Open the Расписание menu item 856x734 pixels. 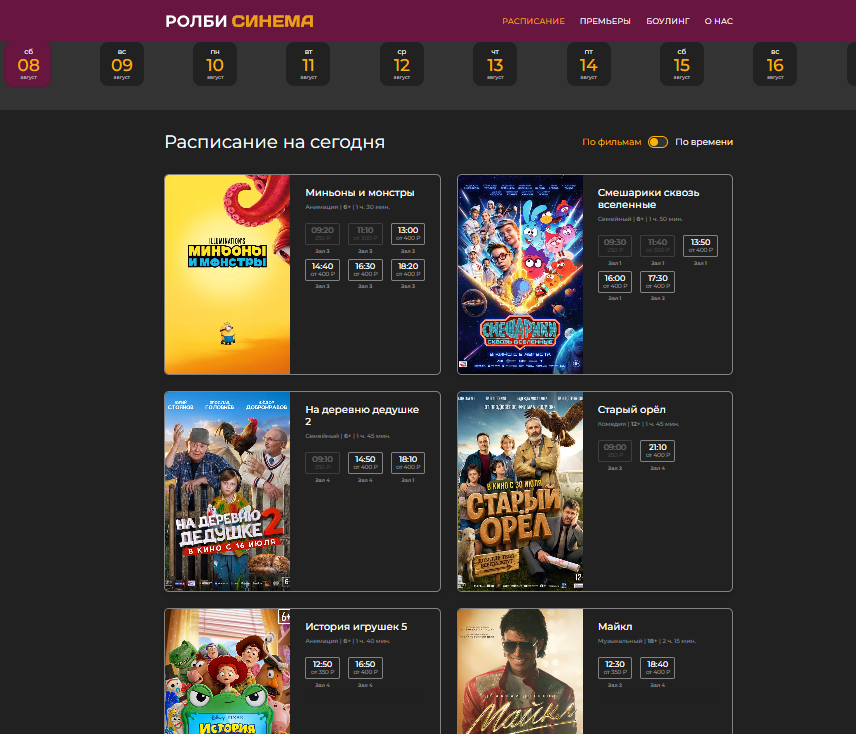coord(533,21)
